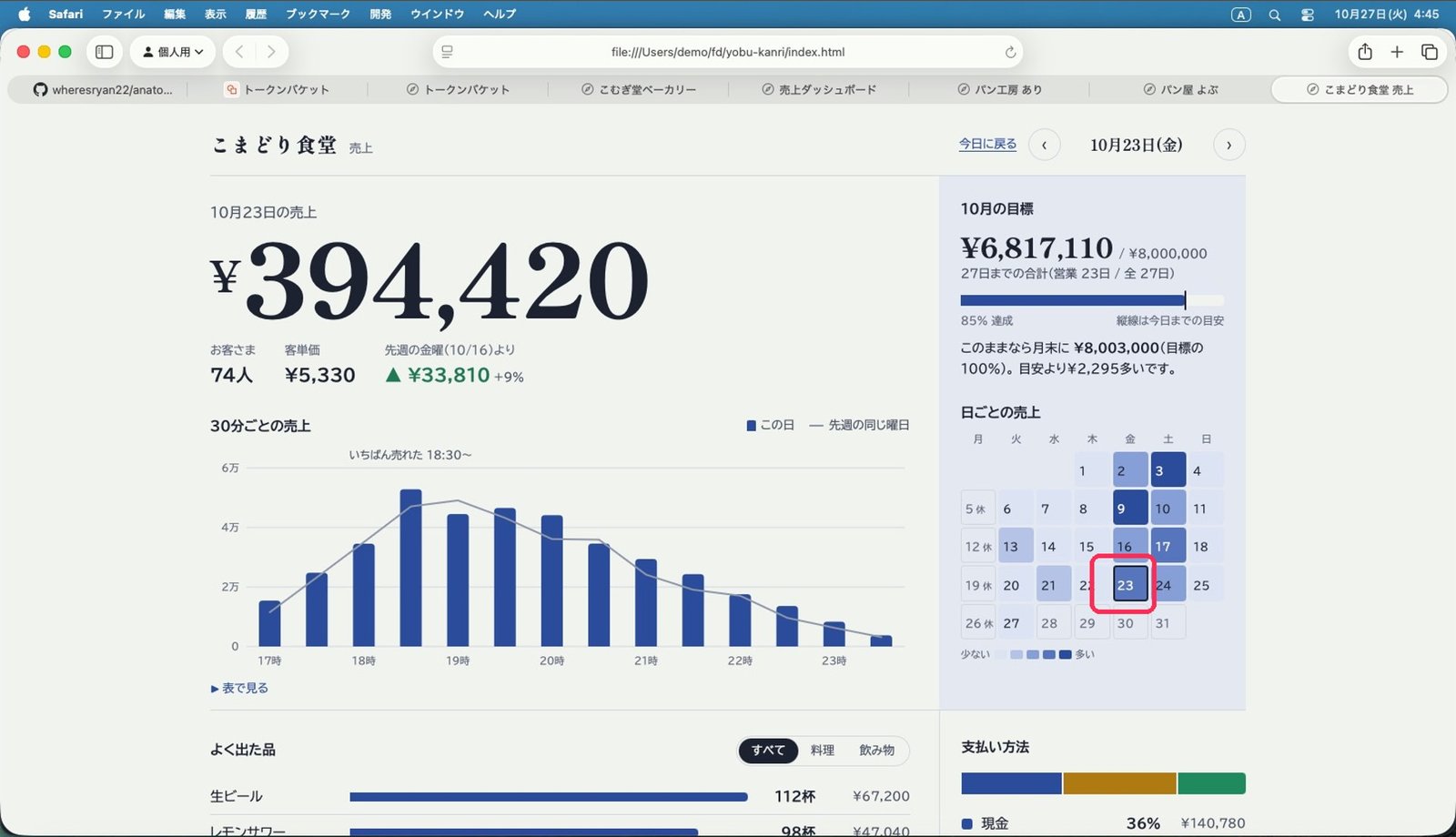The height and width of the screenshot is (837, 1456).
Task: Click blue 現金 payment bar segment
Action: (x=1011, y=783)
